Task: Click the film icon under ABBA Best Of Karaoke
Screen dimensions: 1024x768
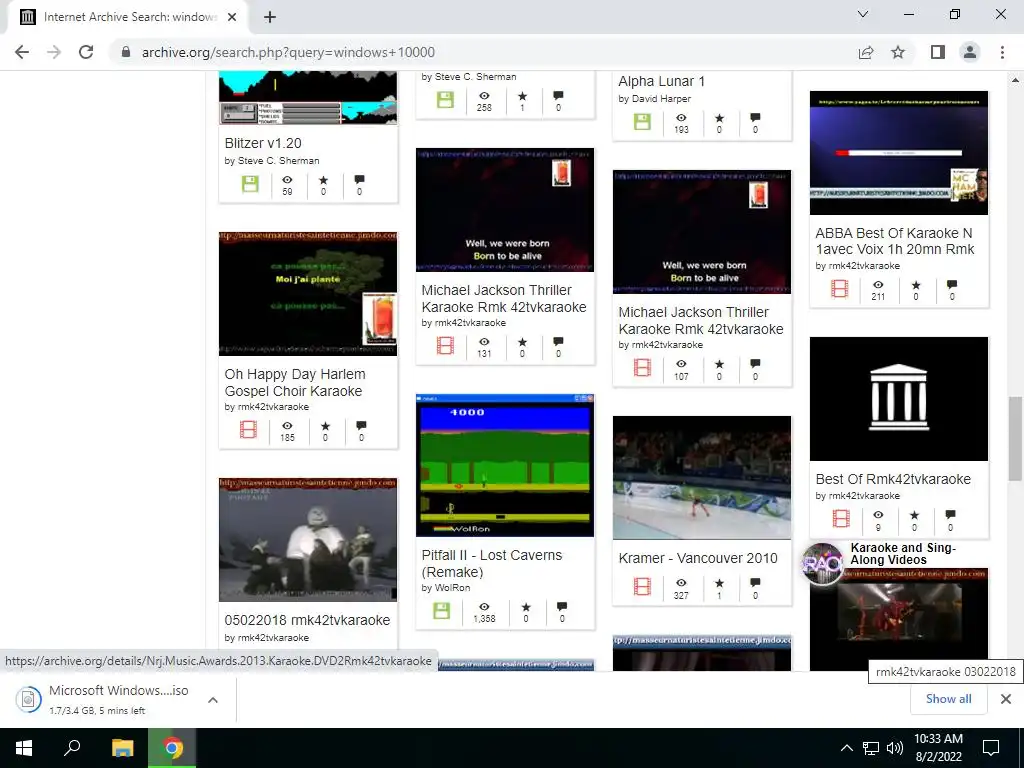Action: (x=840, y=289)
